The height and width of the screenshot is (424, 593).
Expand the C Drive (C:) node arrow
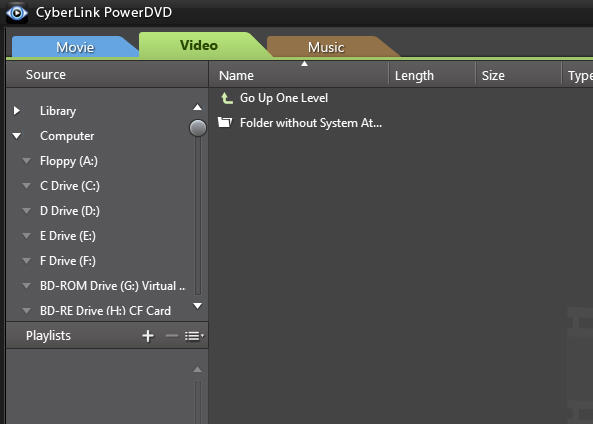[x=26, y=186]
